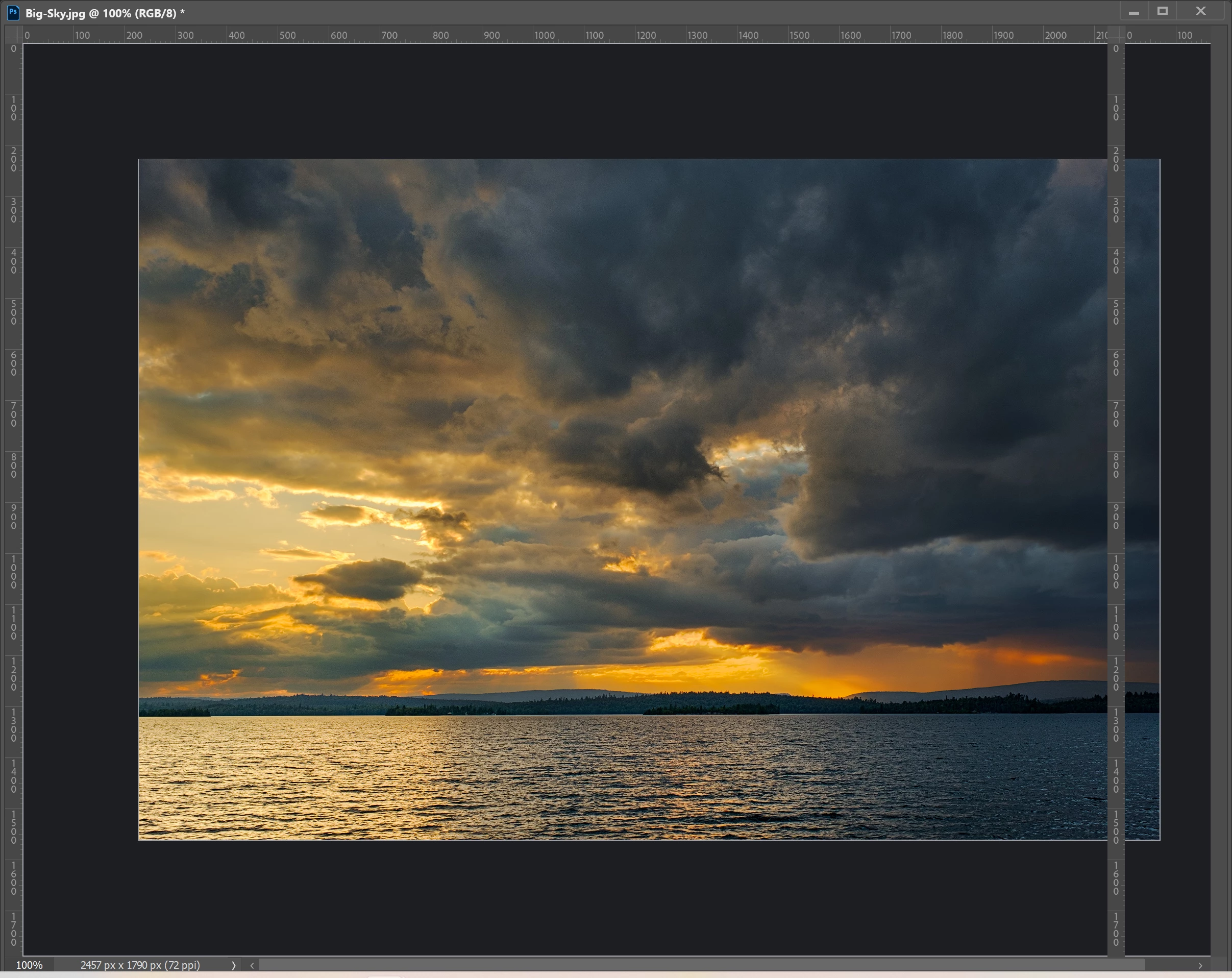Click the horizontal scrollbar thumb
This screenshot has height=978, width=1232.
pyautogui.click(x=701, y=965)
